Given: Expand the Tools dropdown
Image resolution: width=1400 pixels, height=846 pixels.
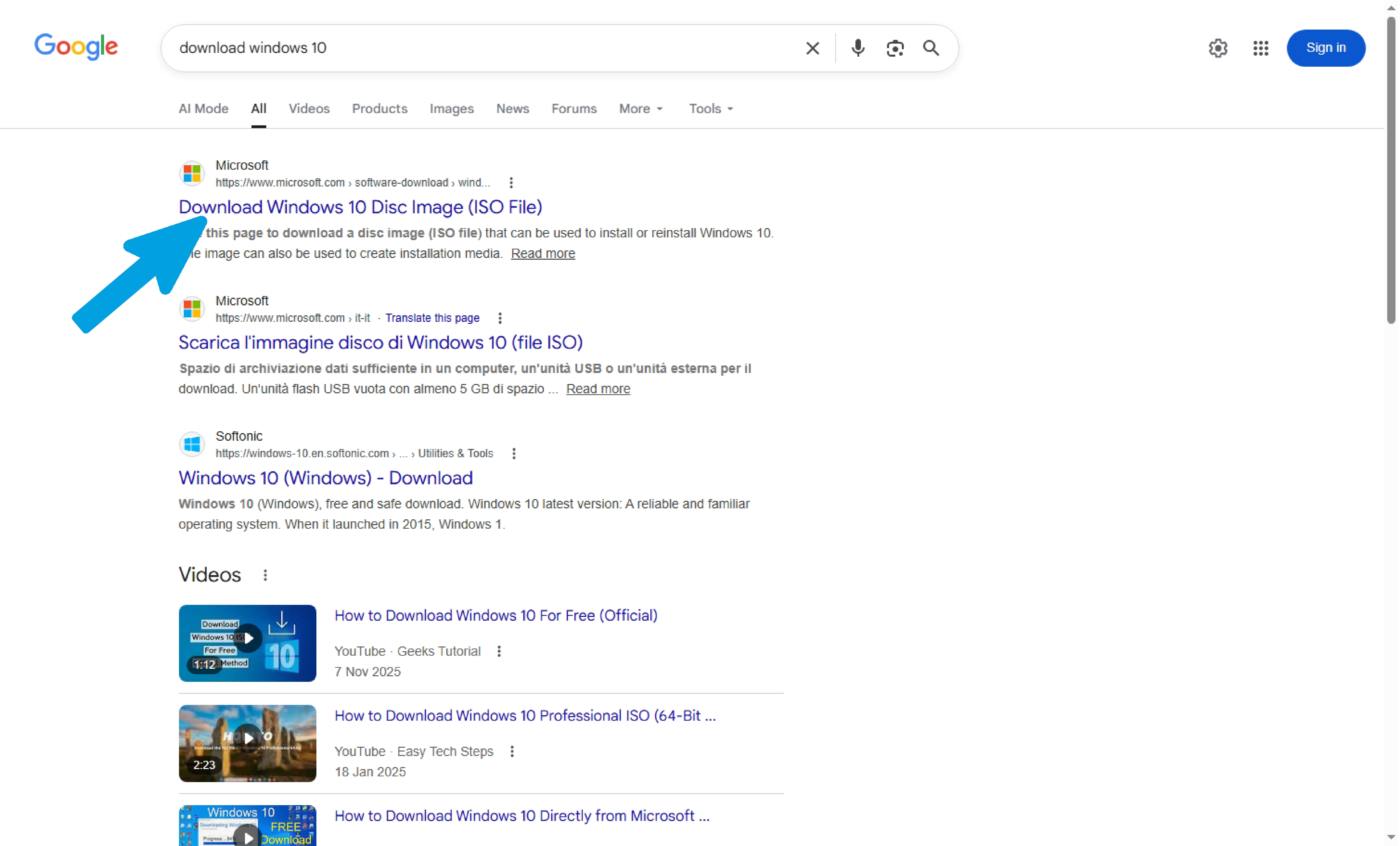Looking at the screenshot, I should pos(711,109).
